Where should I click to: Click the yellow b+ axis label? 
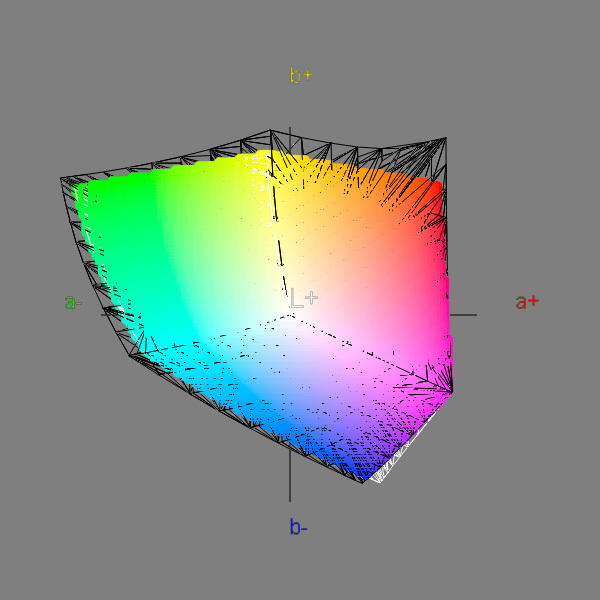point(301,75)
